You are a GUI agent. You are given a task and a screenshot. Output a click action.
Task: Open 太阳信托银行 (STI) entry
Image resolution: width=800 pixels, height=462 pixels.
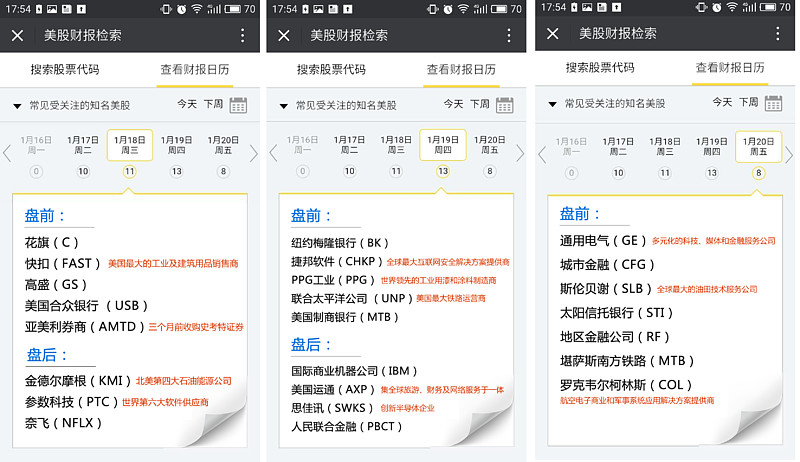(x=616, y=313)
